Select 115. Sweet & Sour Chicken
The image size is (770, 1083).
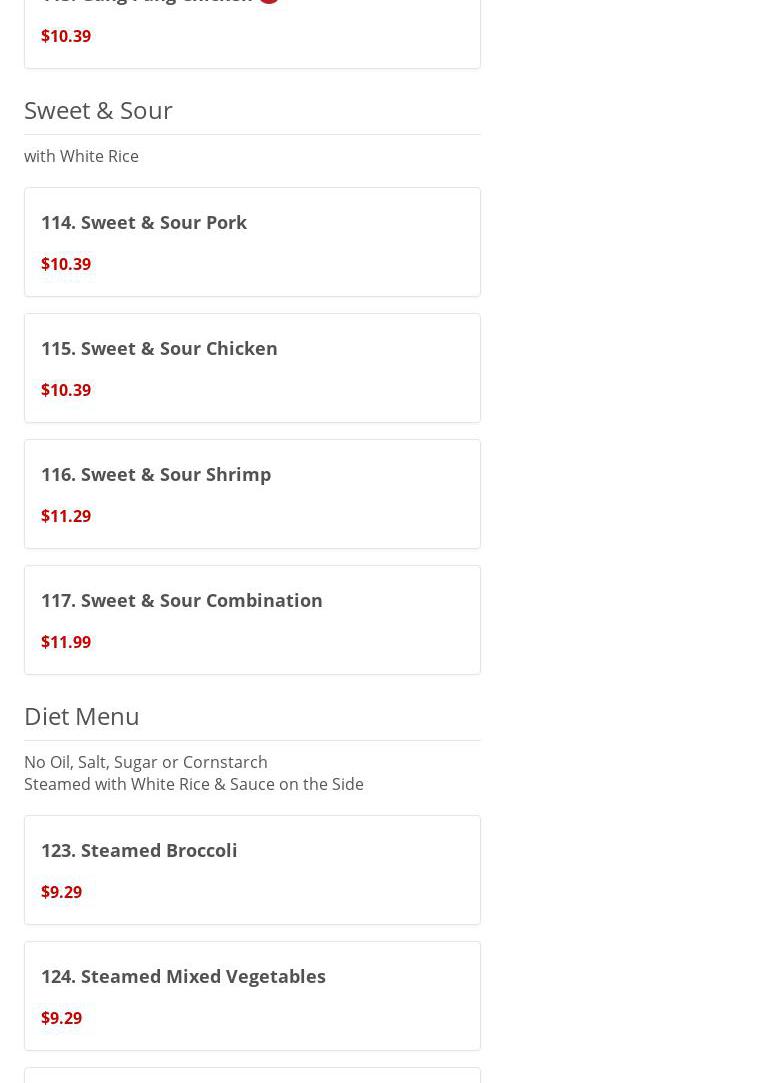(x=159, y=348)
